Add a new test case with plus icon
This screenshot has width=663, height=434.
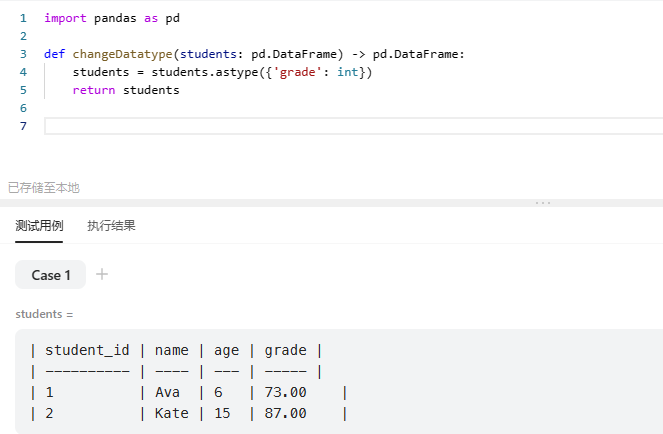coord(102,274)
